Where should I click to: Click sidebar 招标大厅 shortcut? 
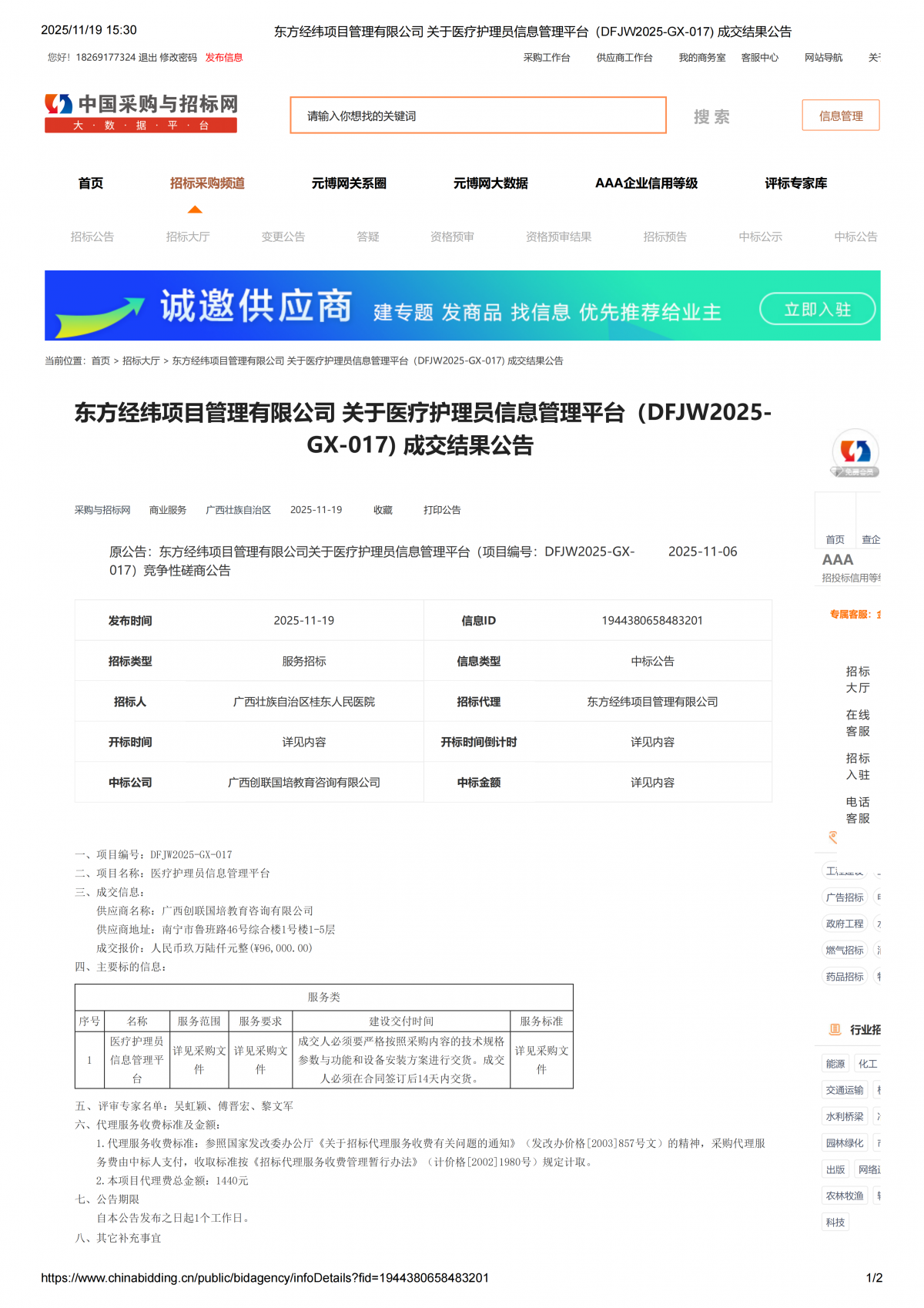point(858,679)
